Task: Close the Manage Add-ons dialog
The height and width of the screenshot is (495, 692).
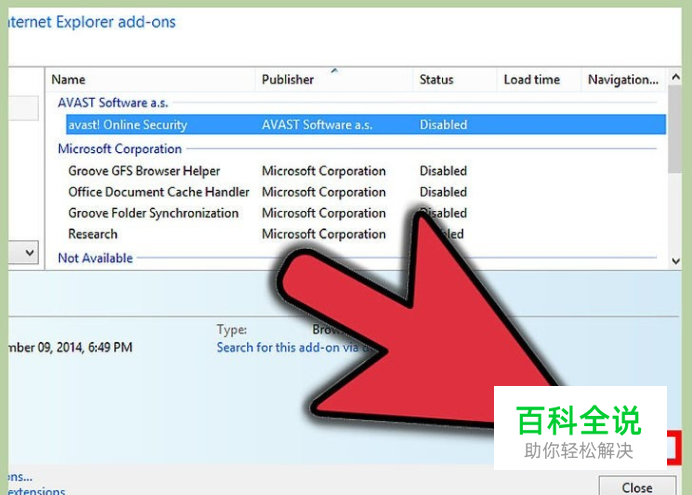Action: [x=637, y=487]
